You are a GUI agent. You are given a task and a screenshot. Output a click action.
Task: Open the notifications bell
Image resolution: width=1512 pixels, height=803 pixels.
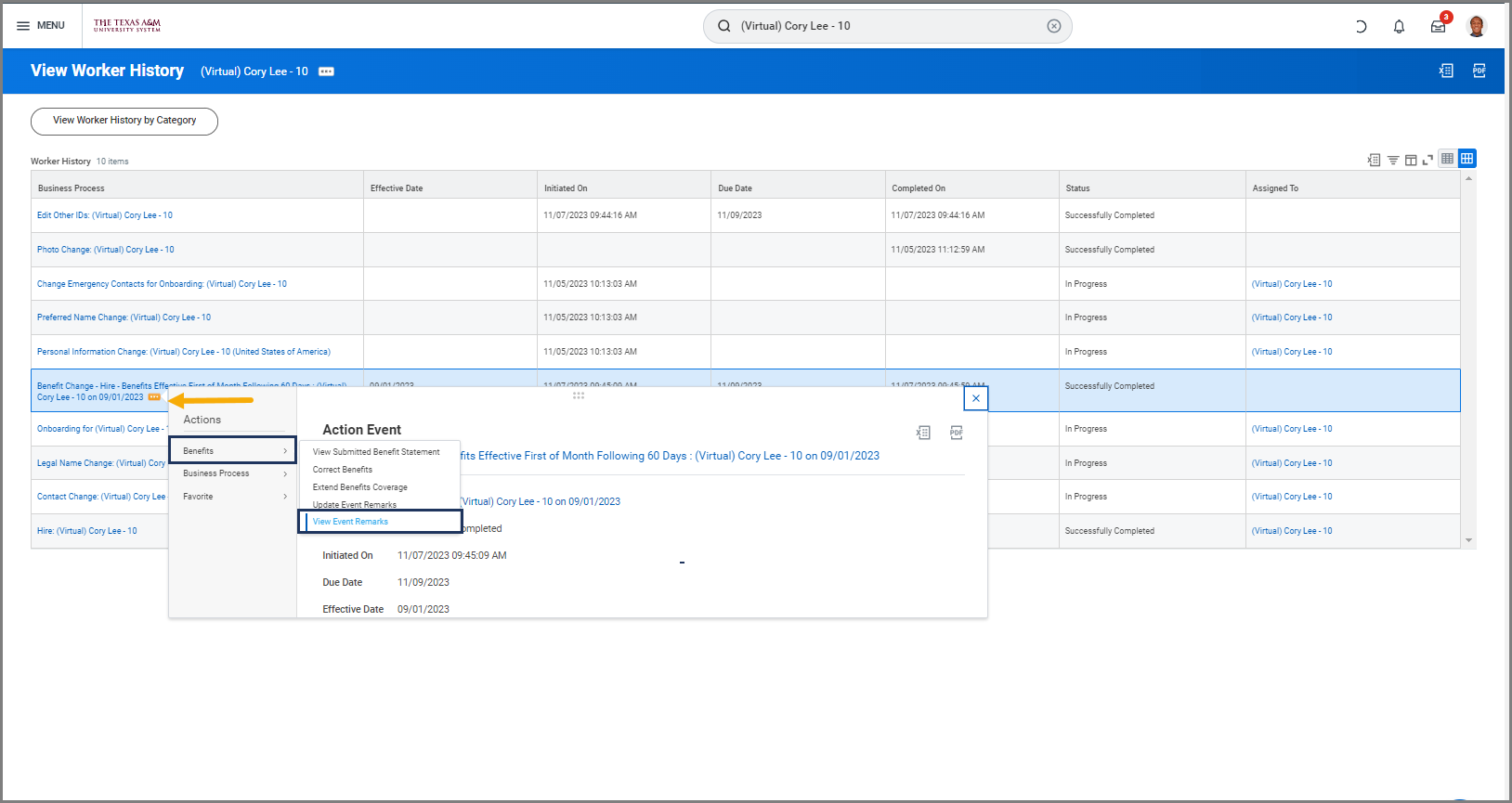[1399, 26]
